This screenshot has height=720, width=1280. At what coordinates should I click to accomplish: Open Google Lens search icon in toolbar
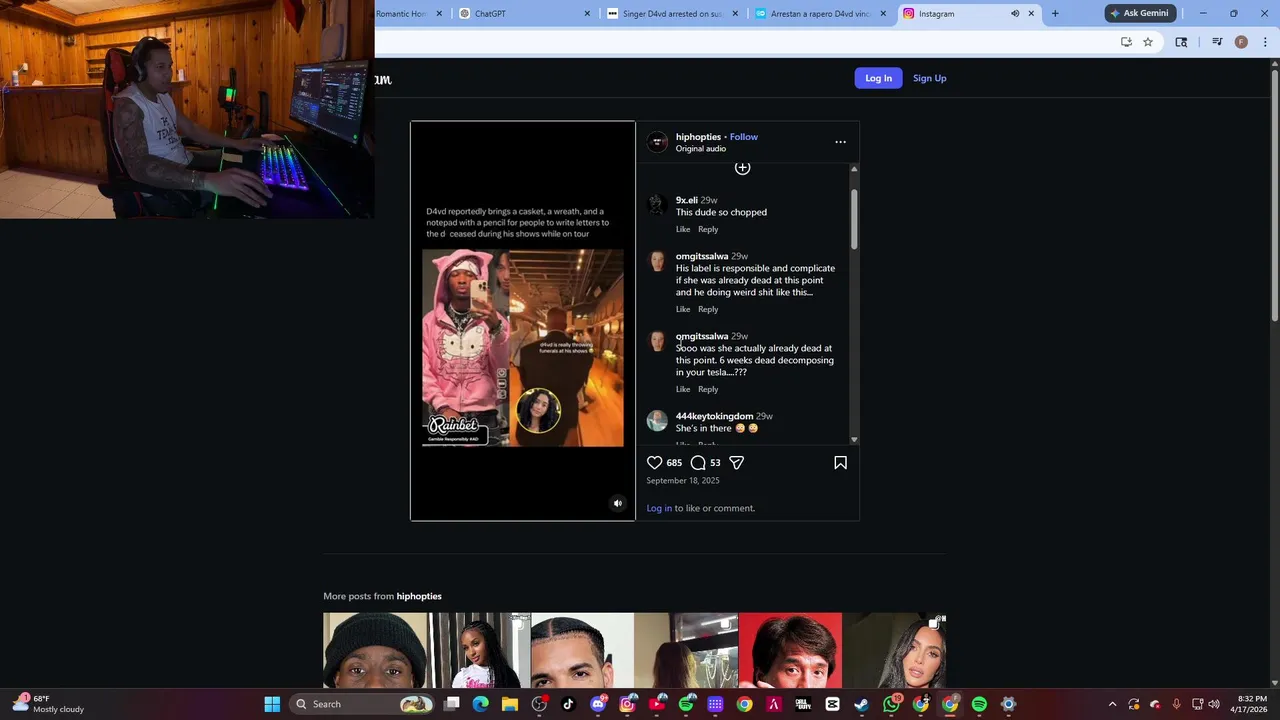[x=1181, y=42]
